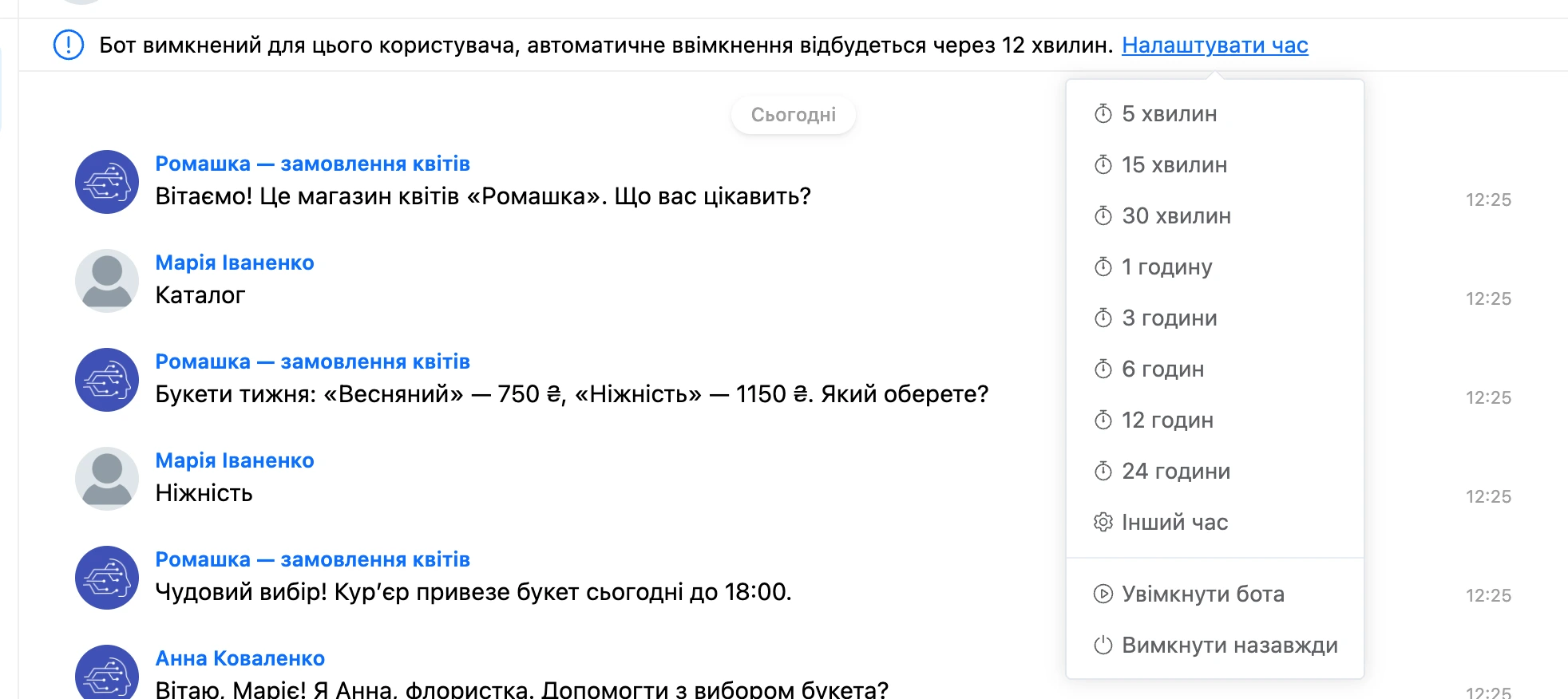The width and height of the screenshot is (1568, 699).
Task: Click the message text 'Ніжність'
Action: click(x=204, y=493)
